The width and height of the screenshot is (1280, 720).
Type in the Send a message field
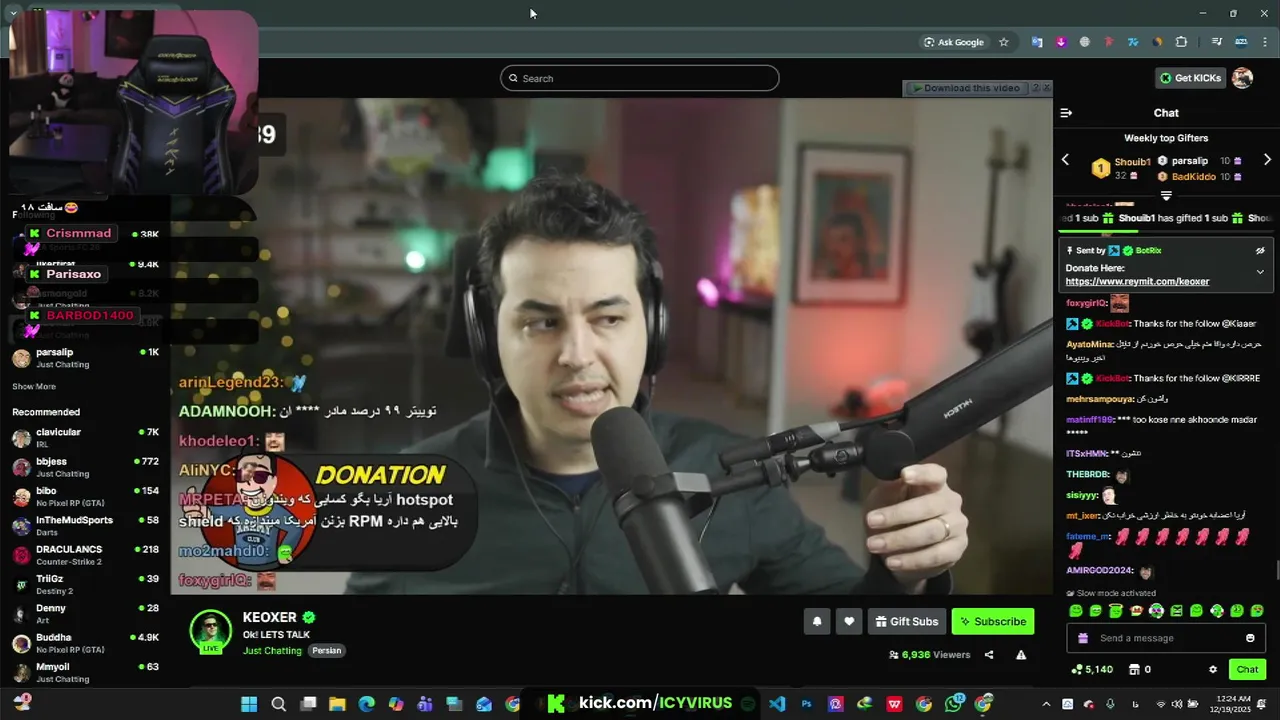pos(1165,638)
